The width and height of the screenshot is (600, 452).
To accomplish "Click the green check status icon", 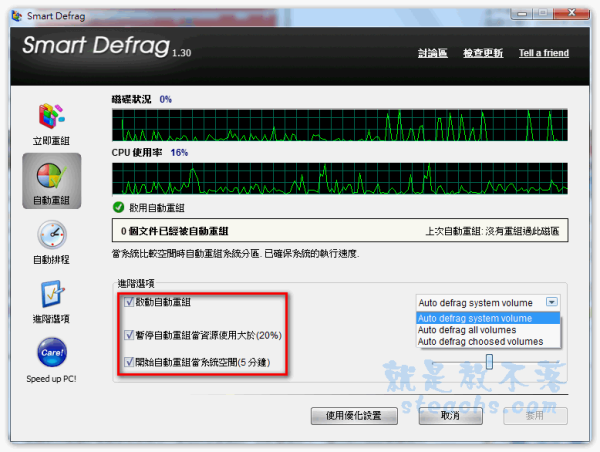I will coord(119,207).
